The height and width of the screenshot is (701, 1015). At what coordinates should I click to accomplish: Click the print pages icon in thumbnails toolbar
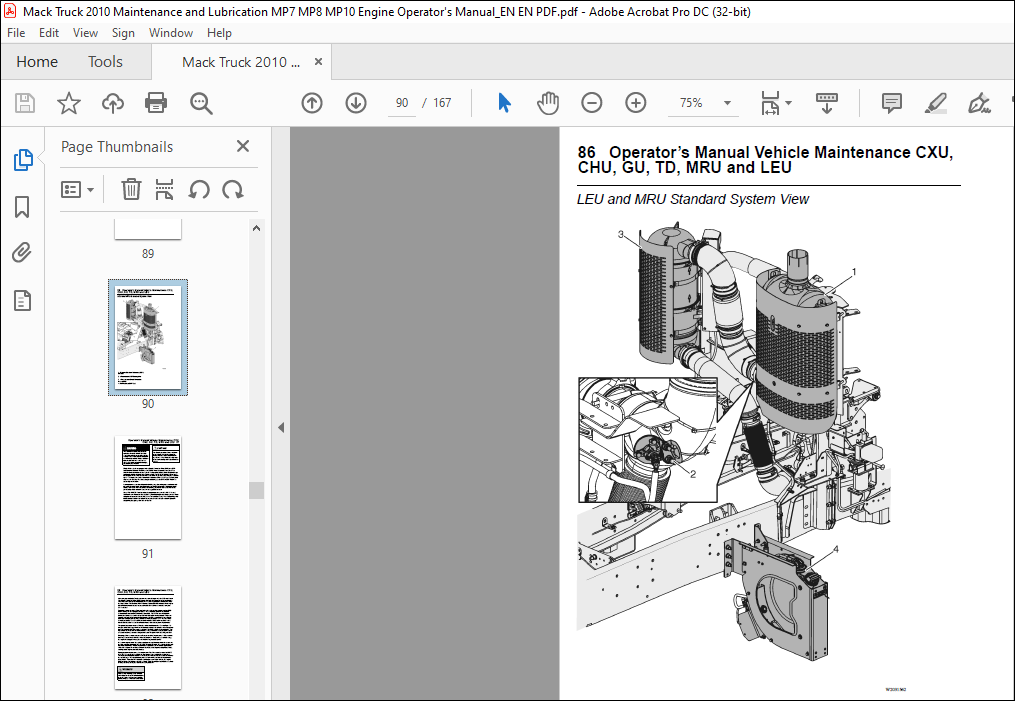[164, 190]
